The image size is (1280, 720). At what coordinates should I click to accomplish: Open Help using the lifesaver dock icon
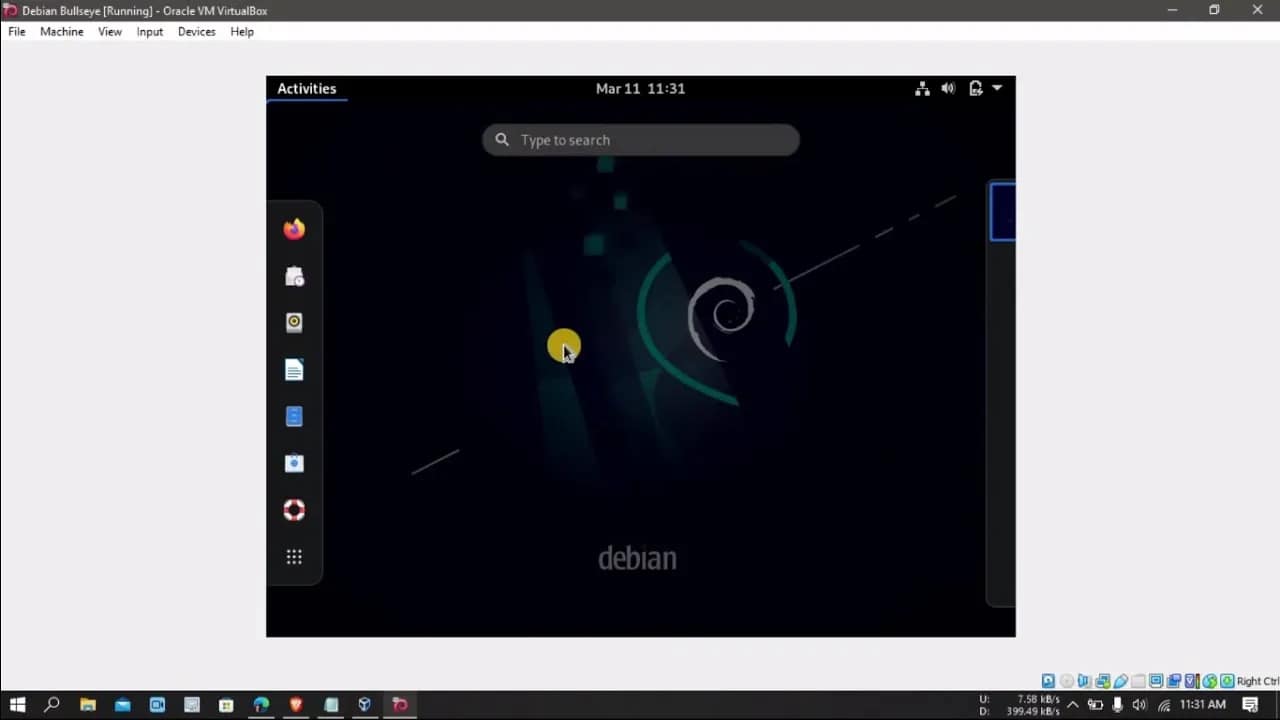[x=294, y=509]
